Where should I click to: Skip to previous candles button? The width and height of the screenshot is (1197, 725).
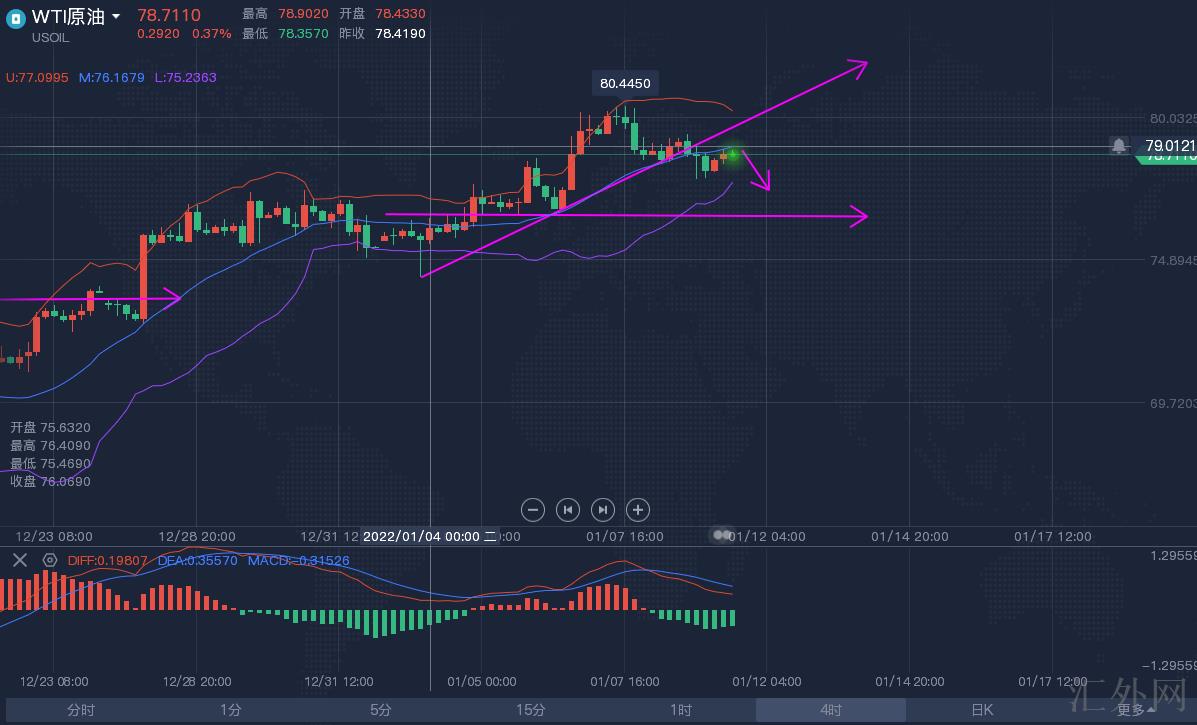568,510
